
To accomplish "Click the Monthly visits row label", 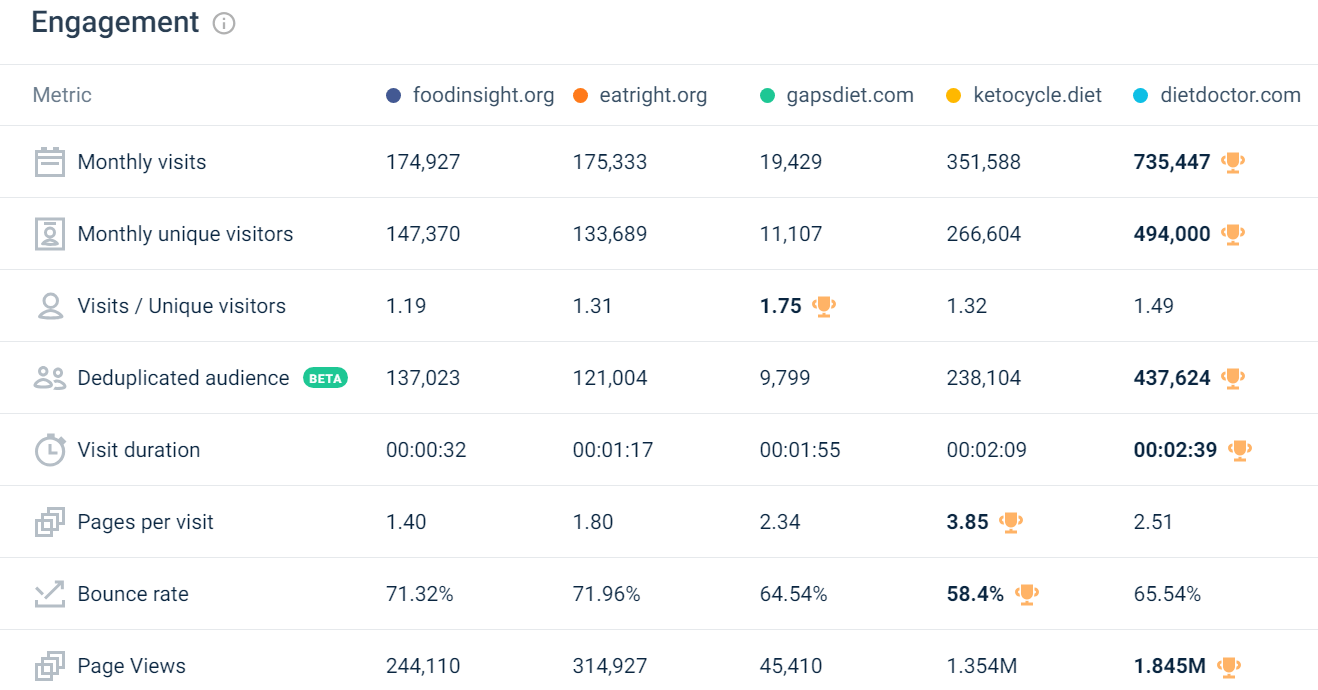I will 142,162.
